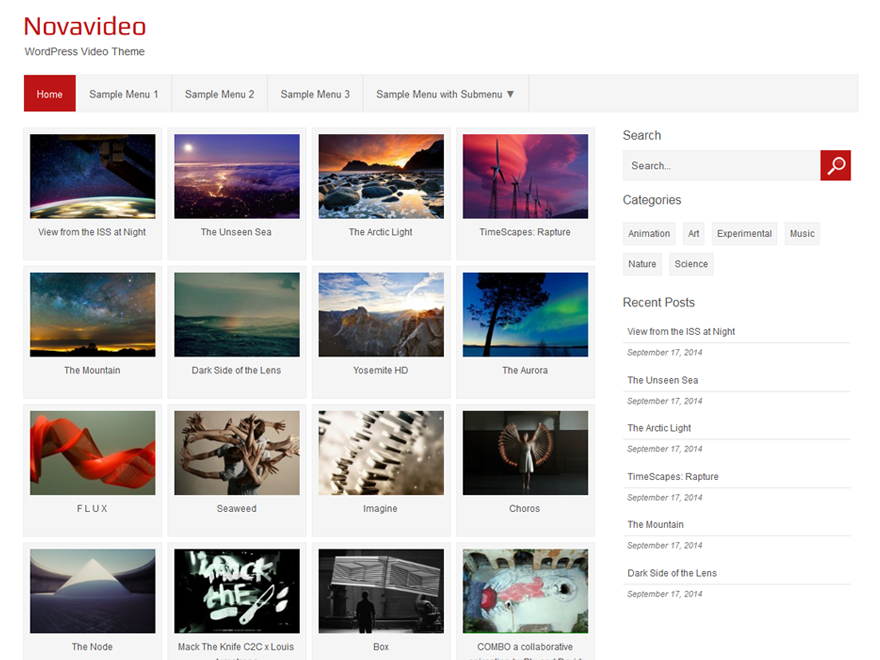Click the Seaweed video thumbnail
This screenshot has height=660, width=880.
[x=237, y=453]
